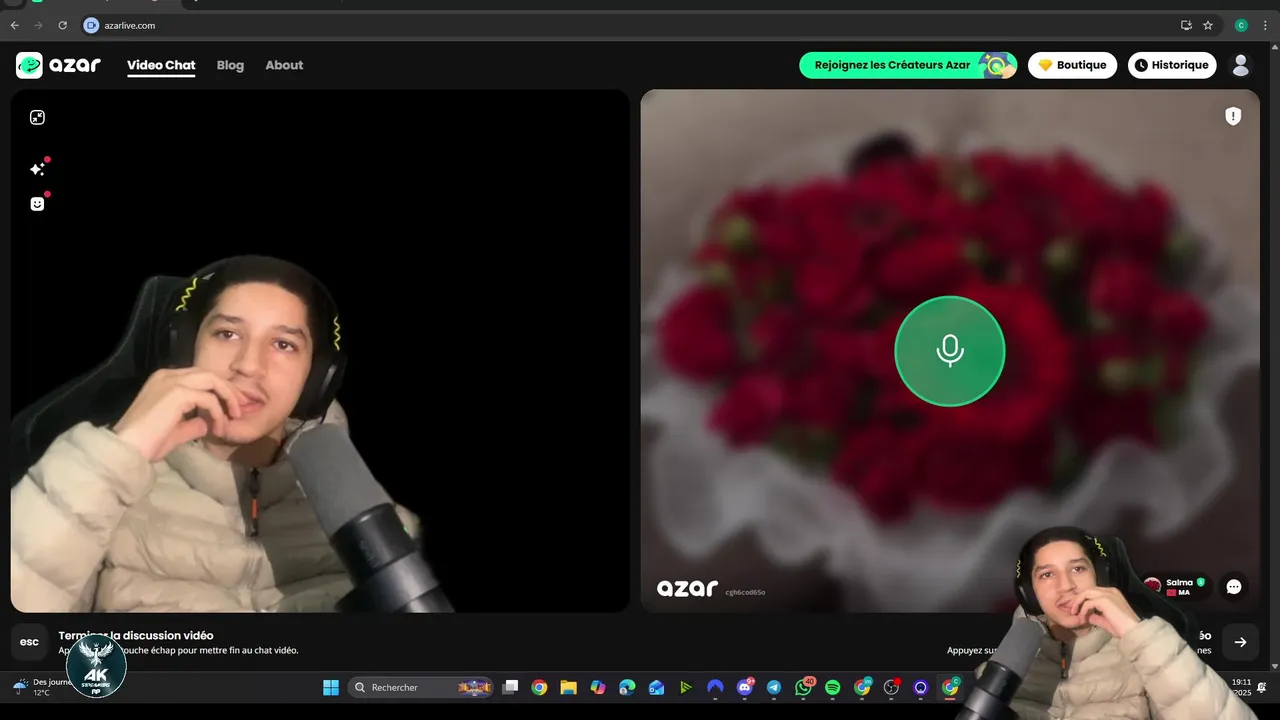Click the taskbar Rechercher search box

point(423,687)
